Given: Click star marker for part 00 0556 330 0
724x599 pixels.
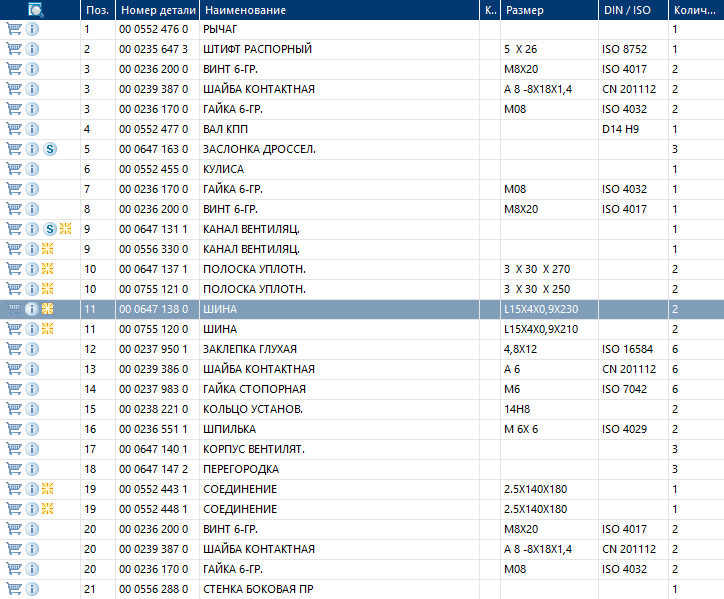Looking at the screenshot, I should pos(48,248).
